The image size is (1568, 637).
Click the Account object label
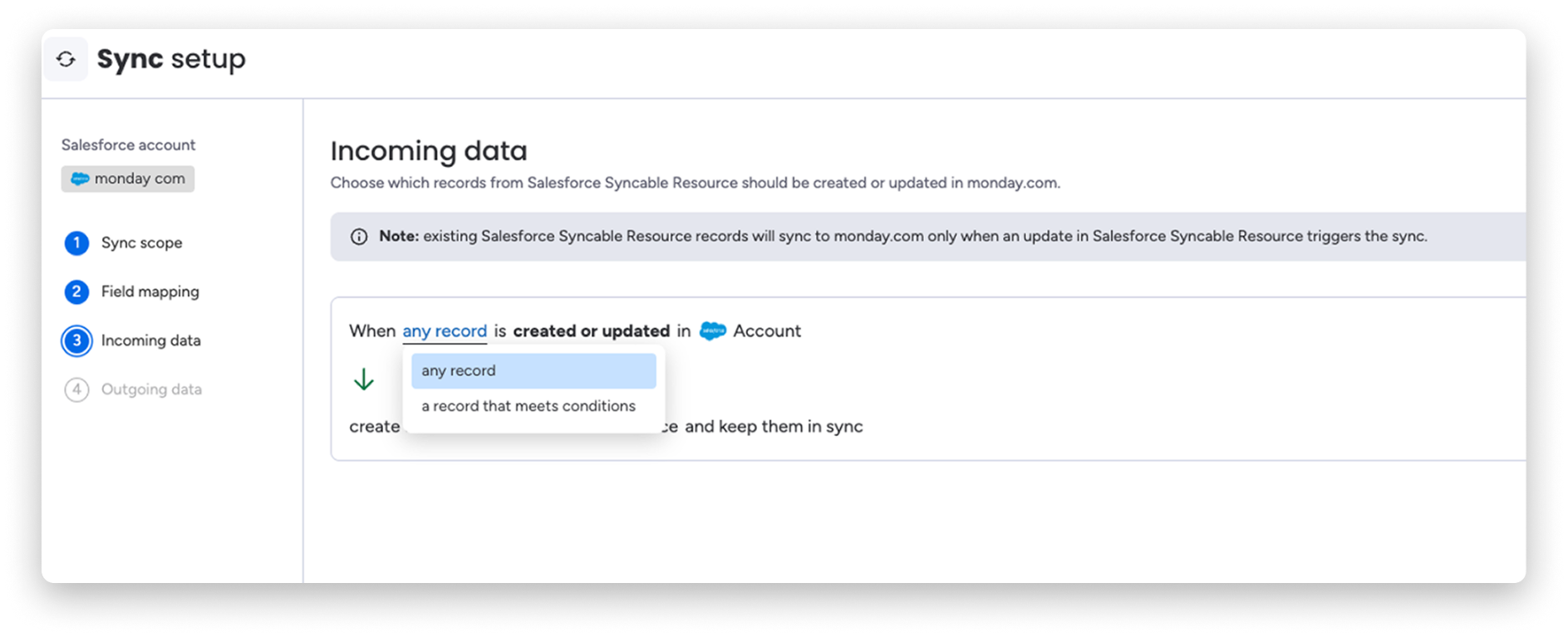767,331
